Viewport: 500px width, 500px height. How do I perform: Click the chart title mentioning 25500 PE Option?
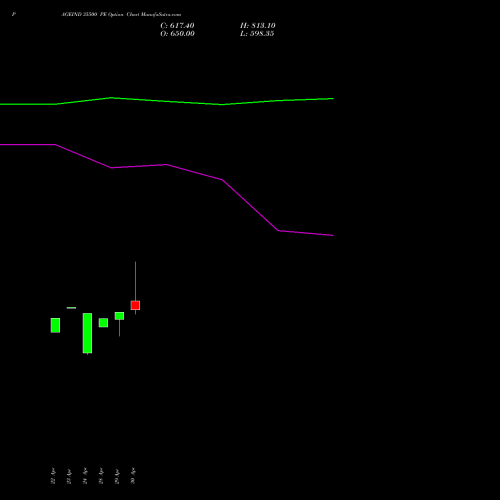[121, 14]
